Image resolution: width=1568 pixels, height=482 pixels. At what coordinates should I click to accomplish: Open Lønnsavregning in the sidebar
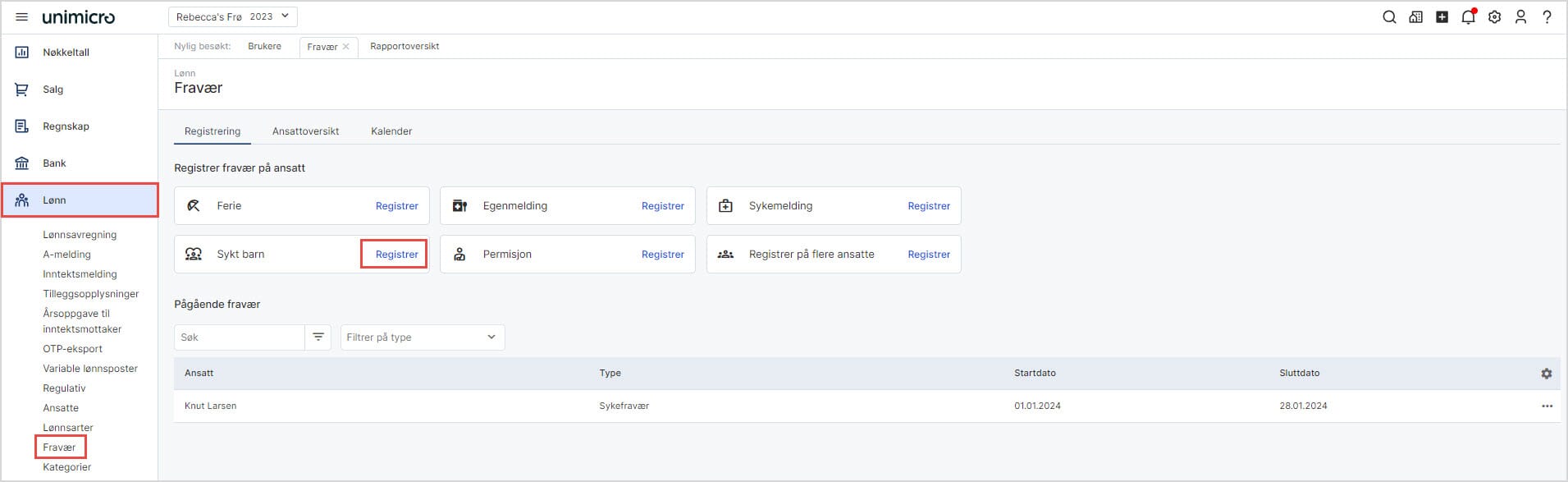click(x=80, y=235)
